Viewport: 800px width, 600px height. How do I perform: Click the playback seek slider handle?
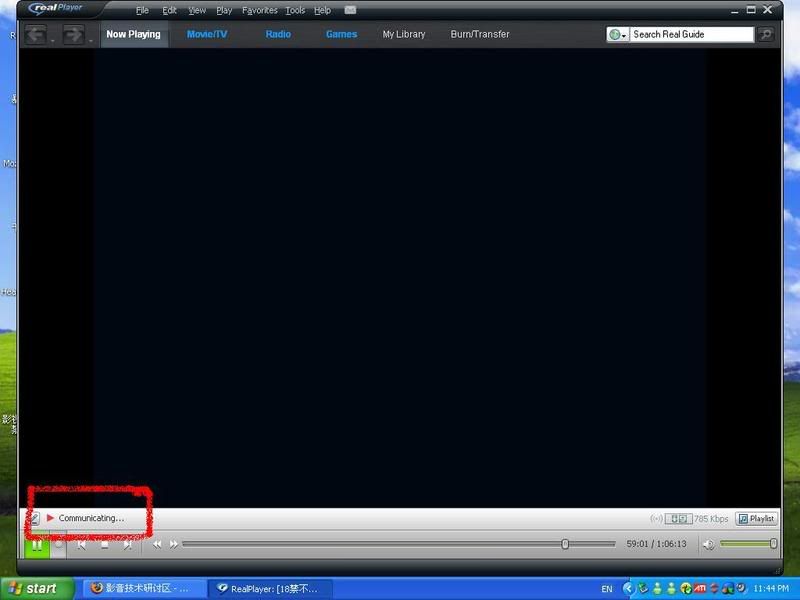(565, 544)
